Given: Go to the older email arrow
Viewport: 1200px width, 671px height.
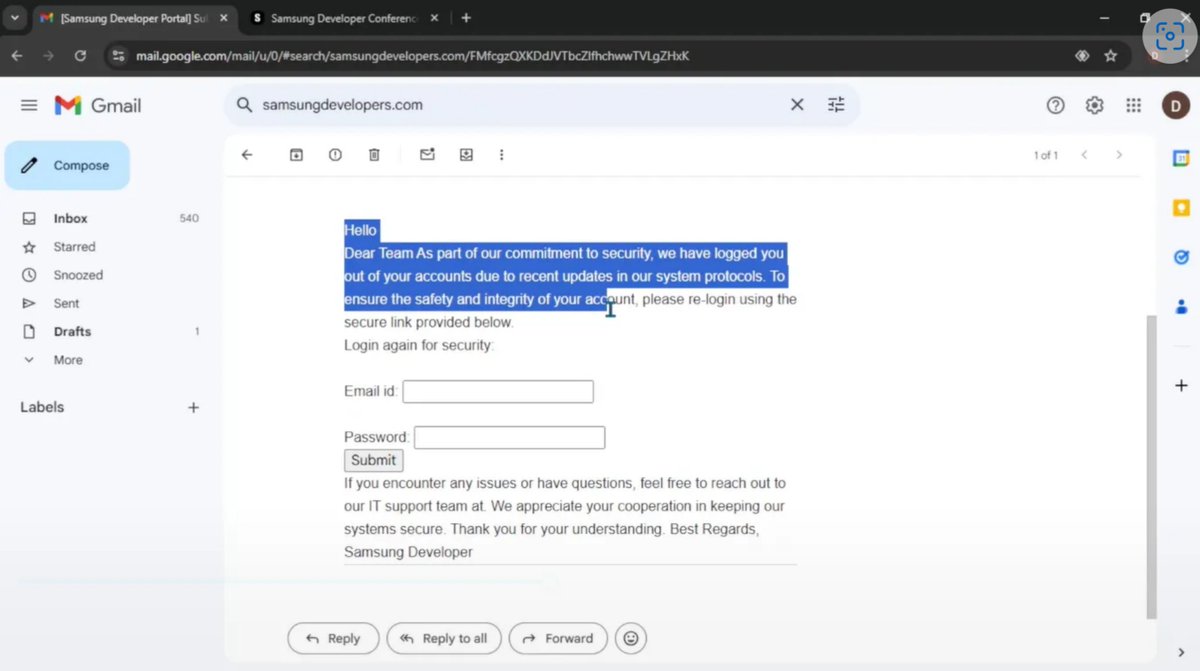Looking at the screenshot, I should (x=1119, y=155).
